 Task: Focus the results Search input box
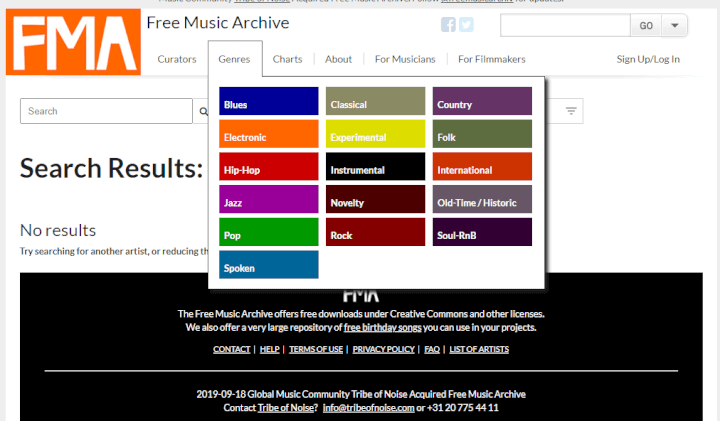tap(106, 111)
